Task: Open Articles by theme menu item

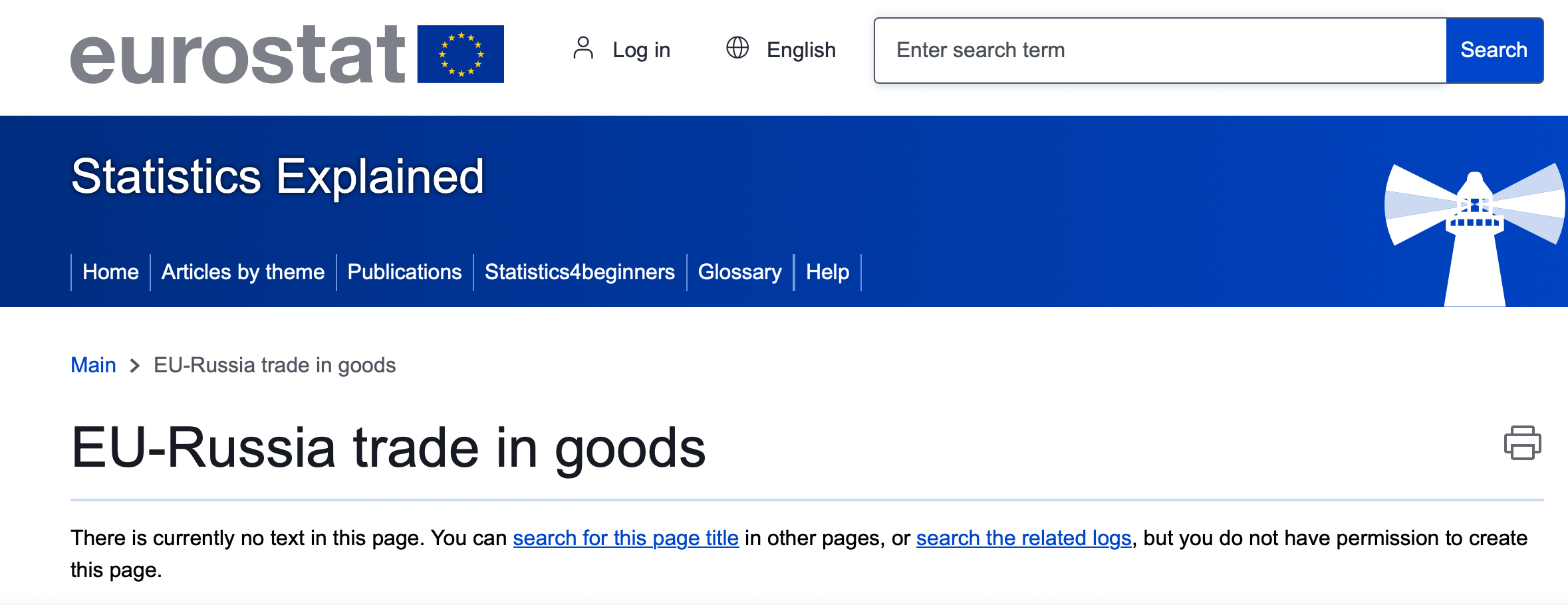Action: click(x=243, y=272)
